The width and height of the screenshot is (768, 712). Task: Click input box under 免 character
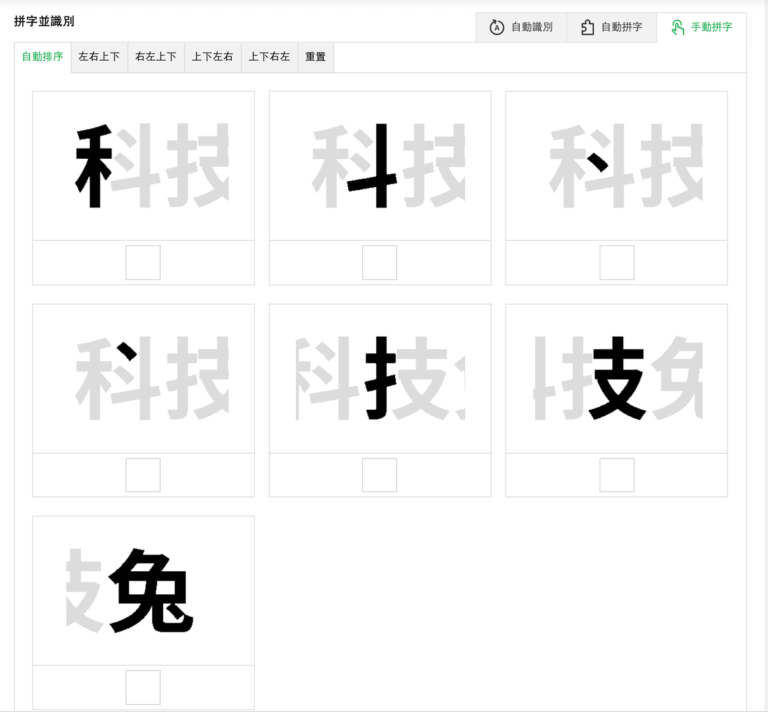[x=143, y=687]
